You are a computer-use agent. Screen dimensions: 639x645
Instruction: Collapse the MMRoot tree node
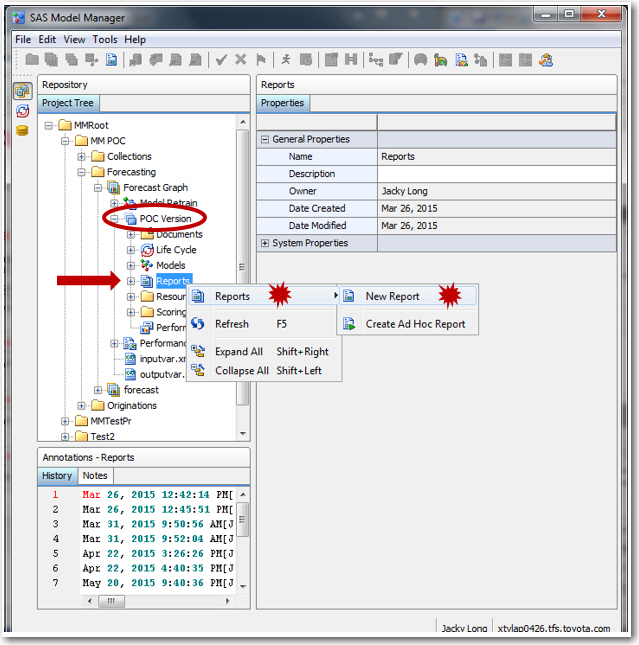(x=49, y=125)
